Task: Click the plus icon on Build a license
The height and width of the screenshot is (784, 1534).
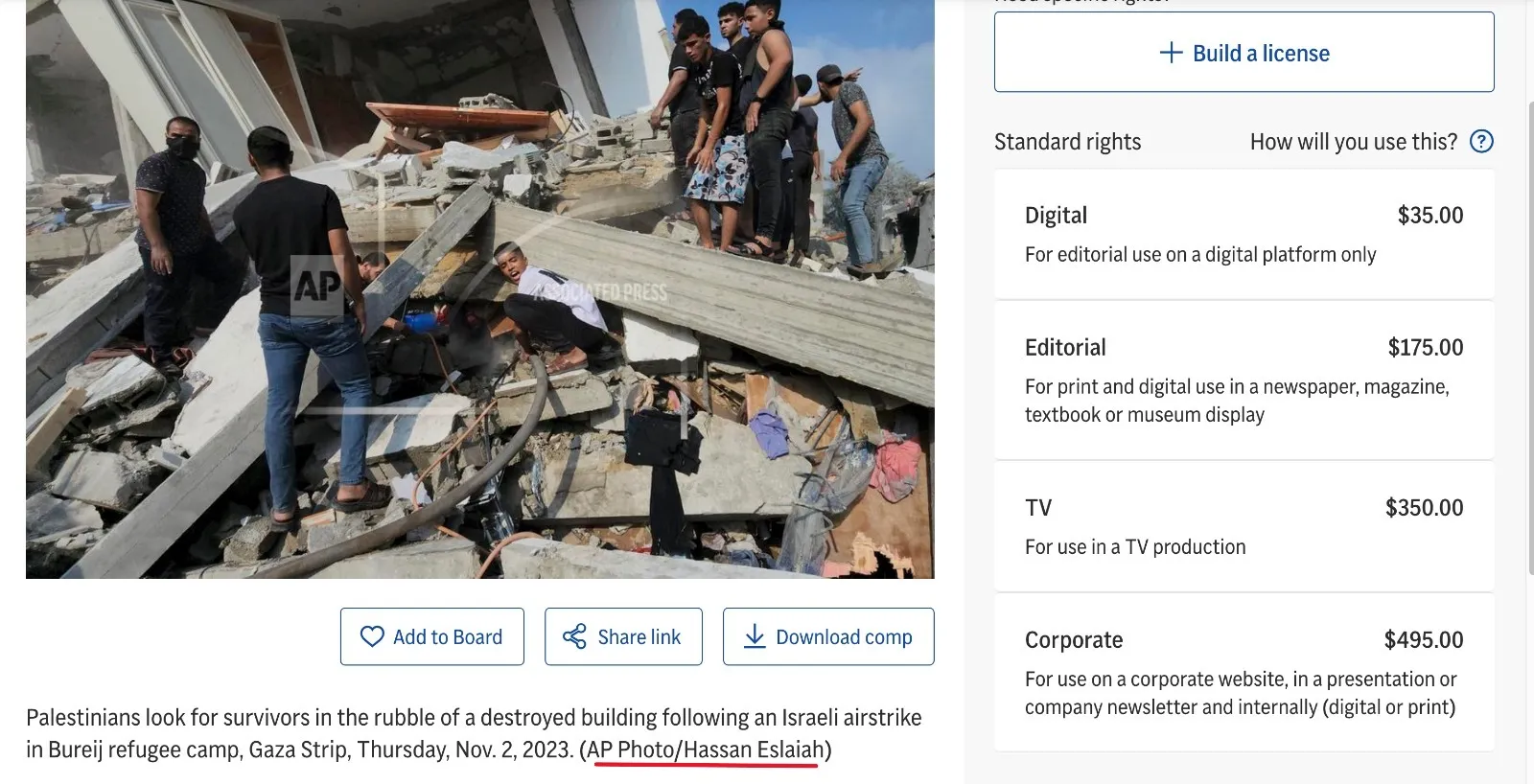Action: pyautogui.click(x=1171, y=53)
